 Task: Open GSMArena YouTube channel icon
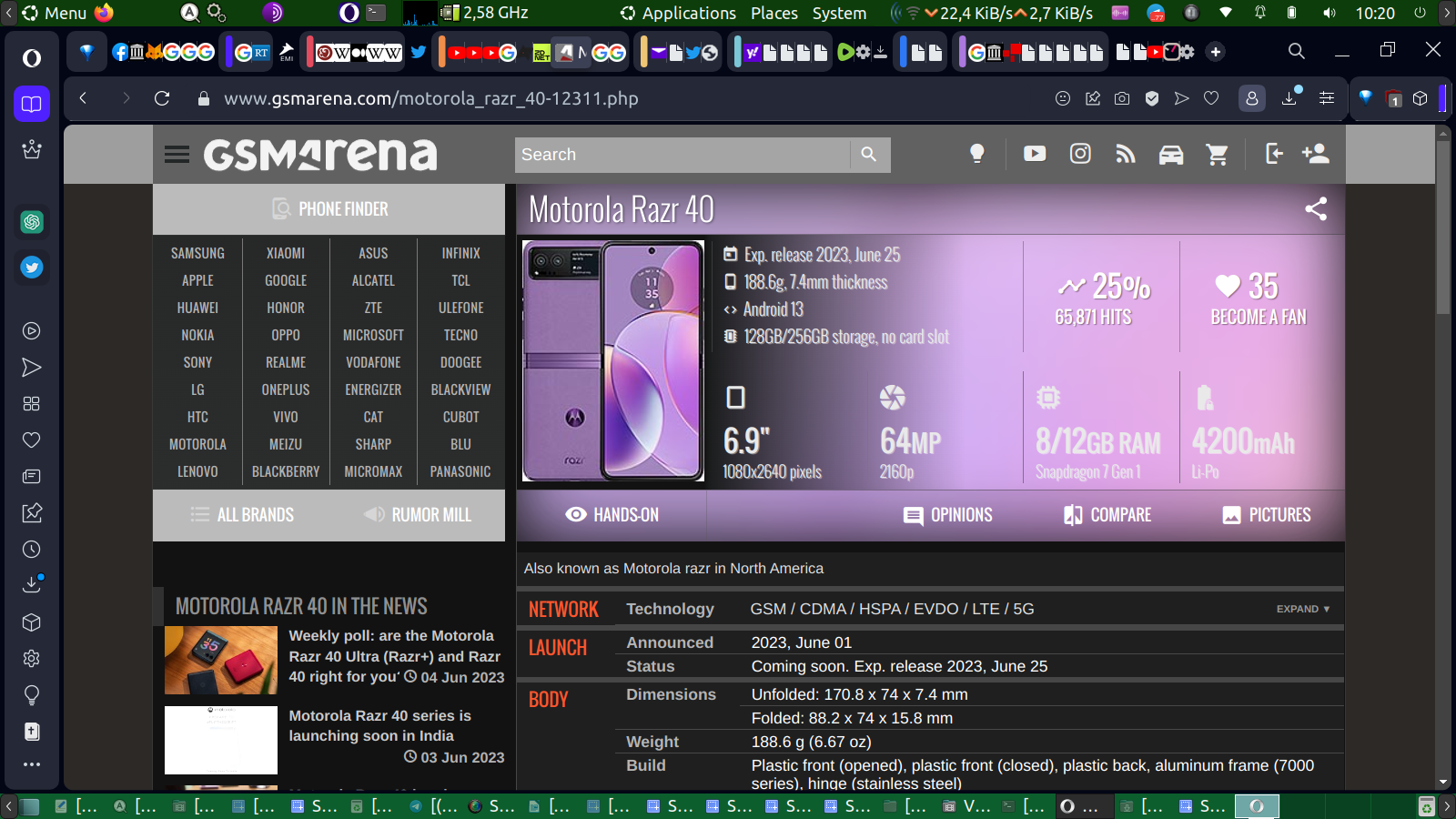(1035, 154)
